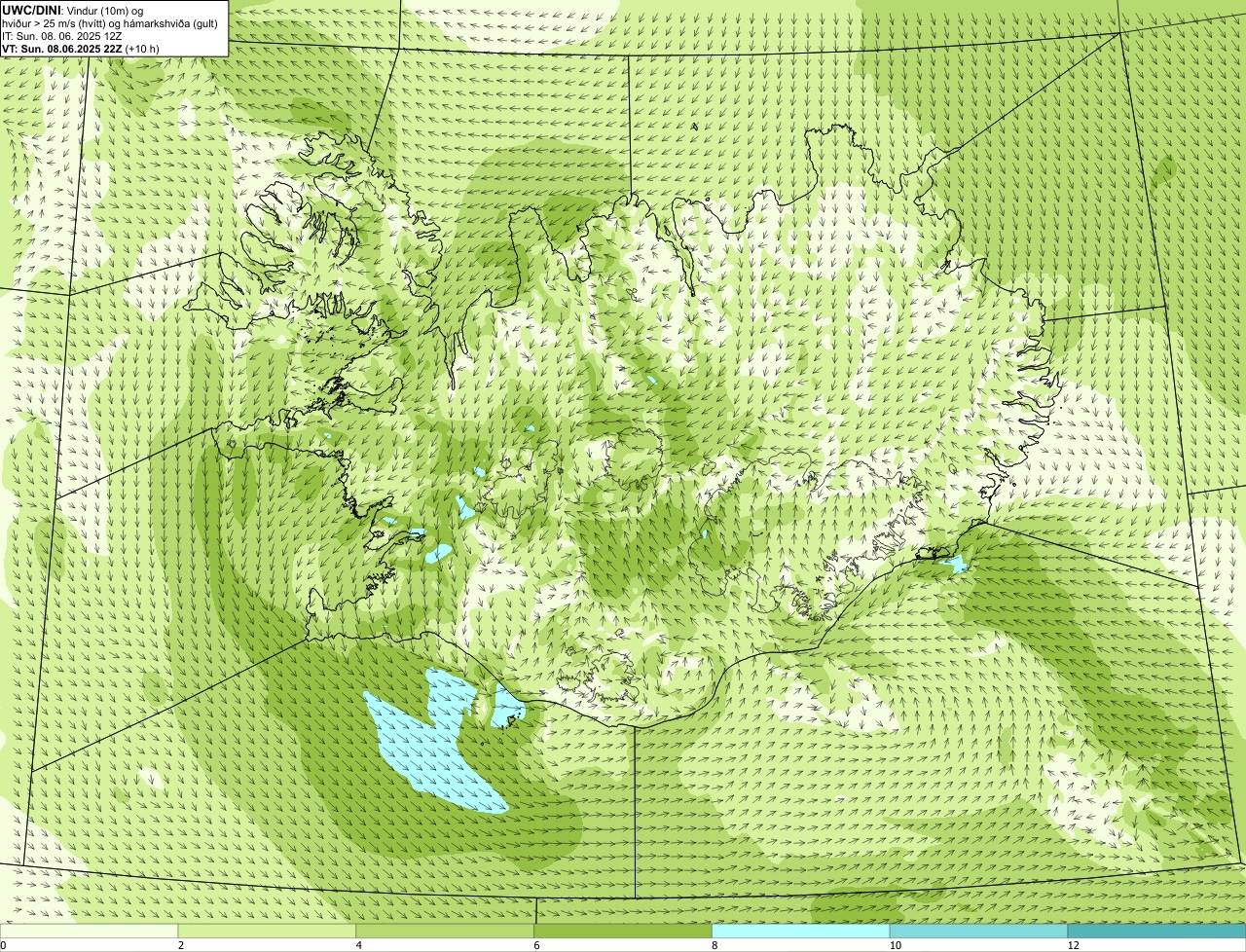Click the scale label '4'
The image size is (1246, 952).
(358, 945)
